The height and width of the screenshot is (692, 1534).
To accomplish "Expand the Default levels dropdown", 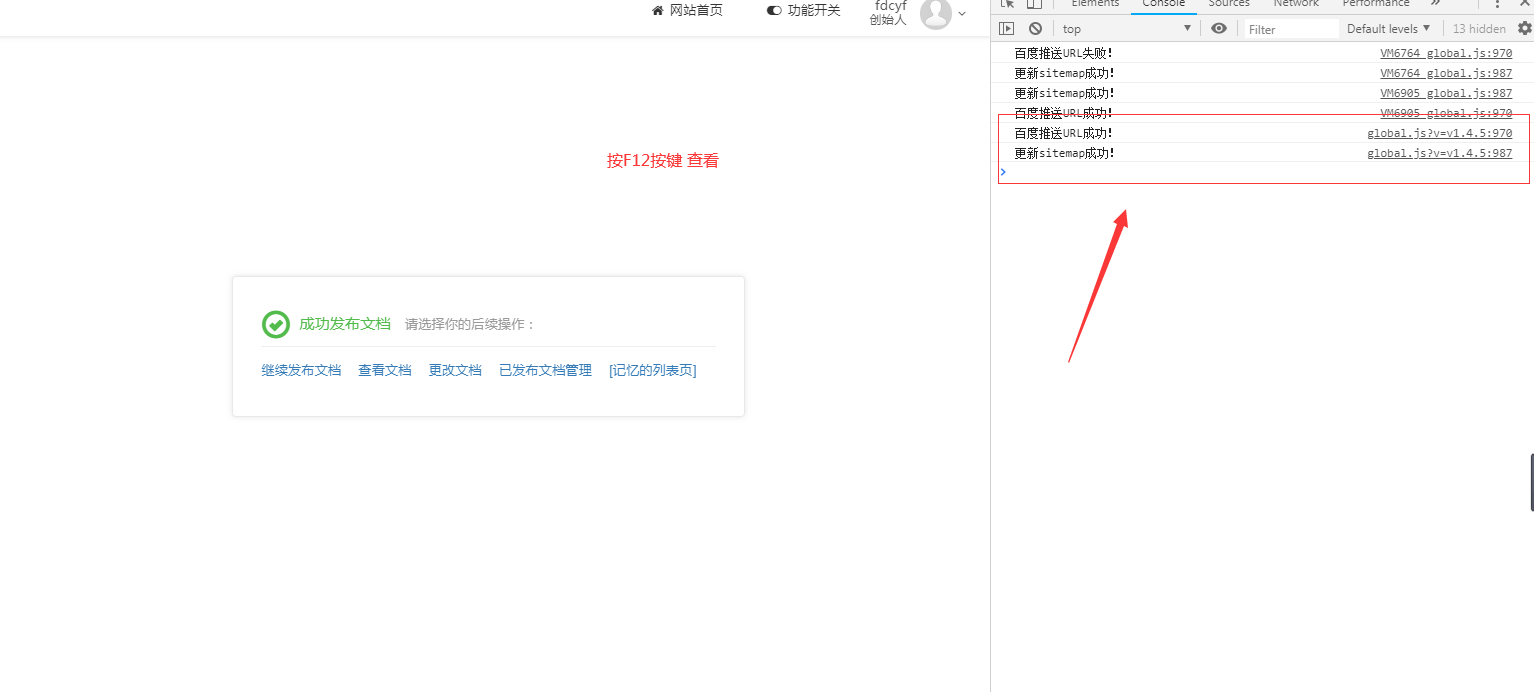I will 1388,29.
